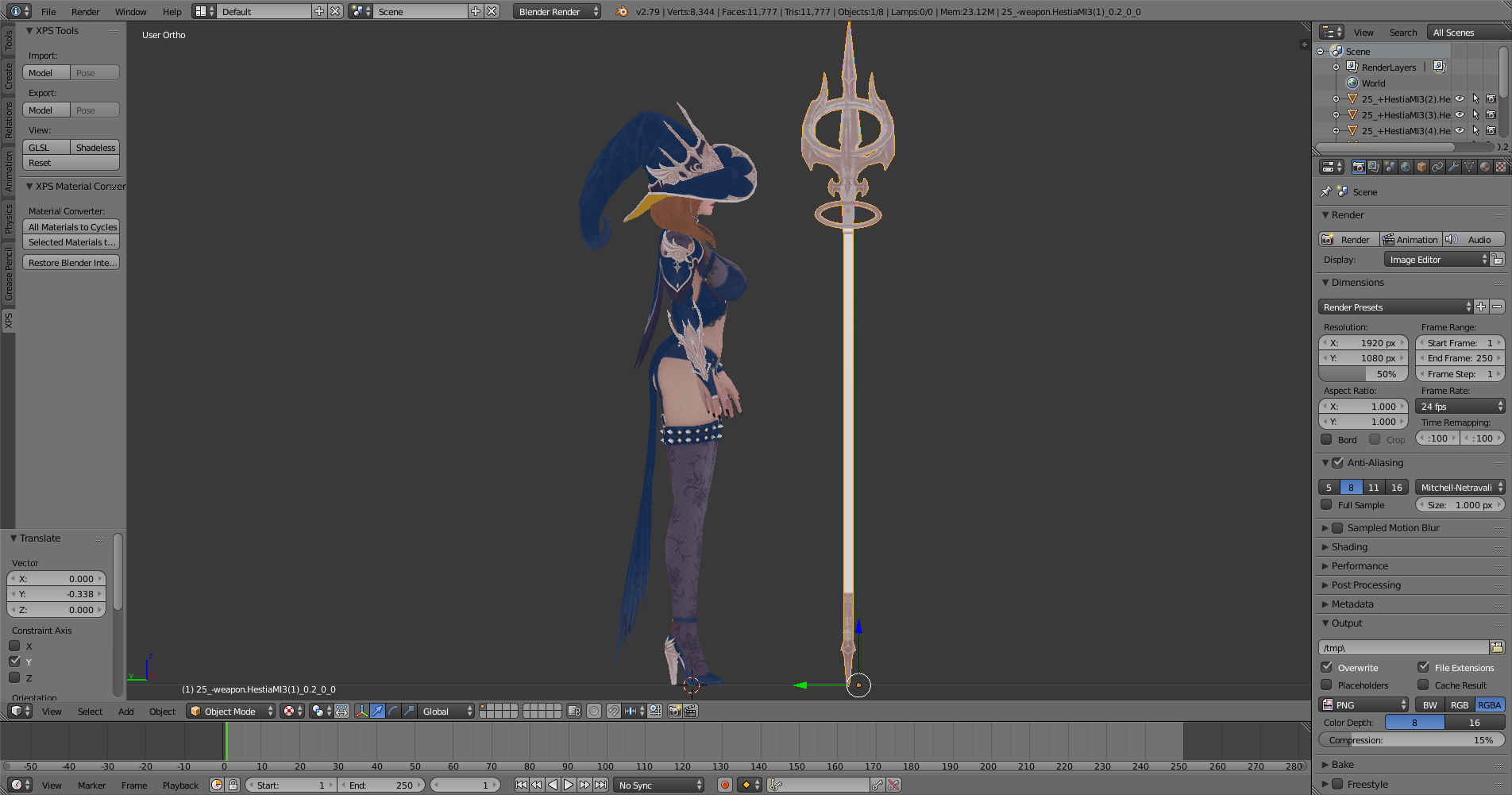Open the Render Layers properties tab

click(x=1374, y=167)
